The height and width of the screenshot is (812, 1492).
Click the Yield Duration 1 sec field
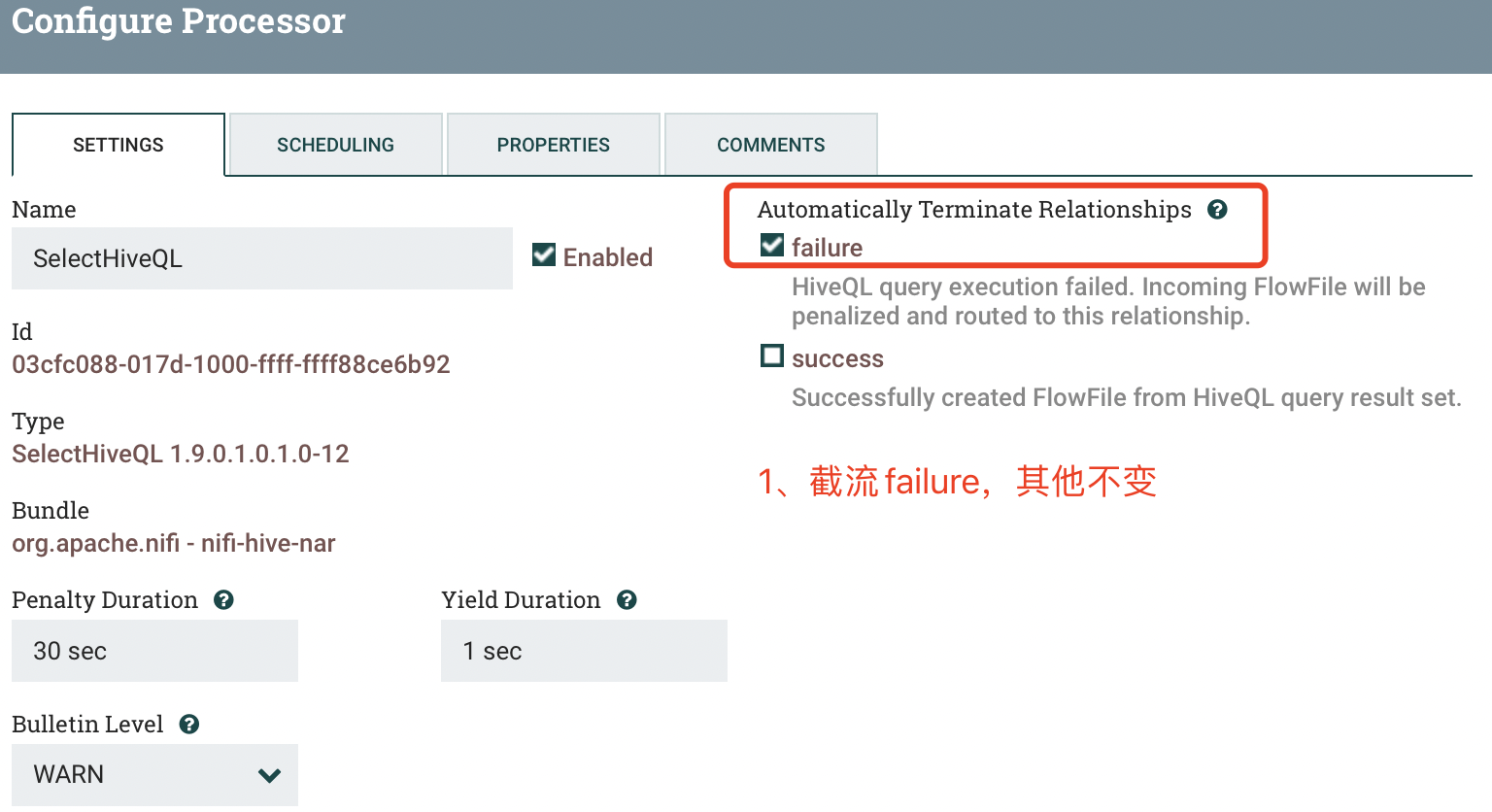pyautogui.click(x=584, y=651)
